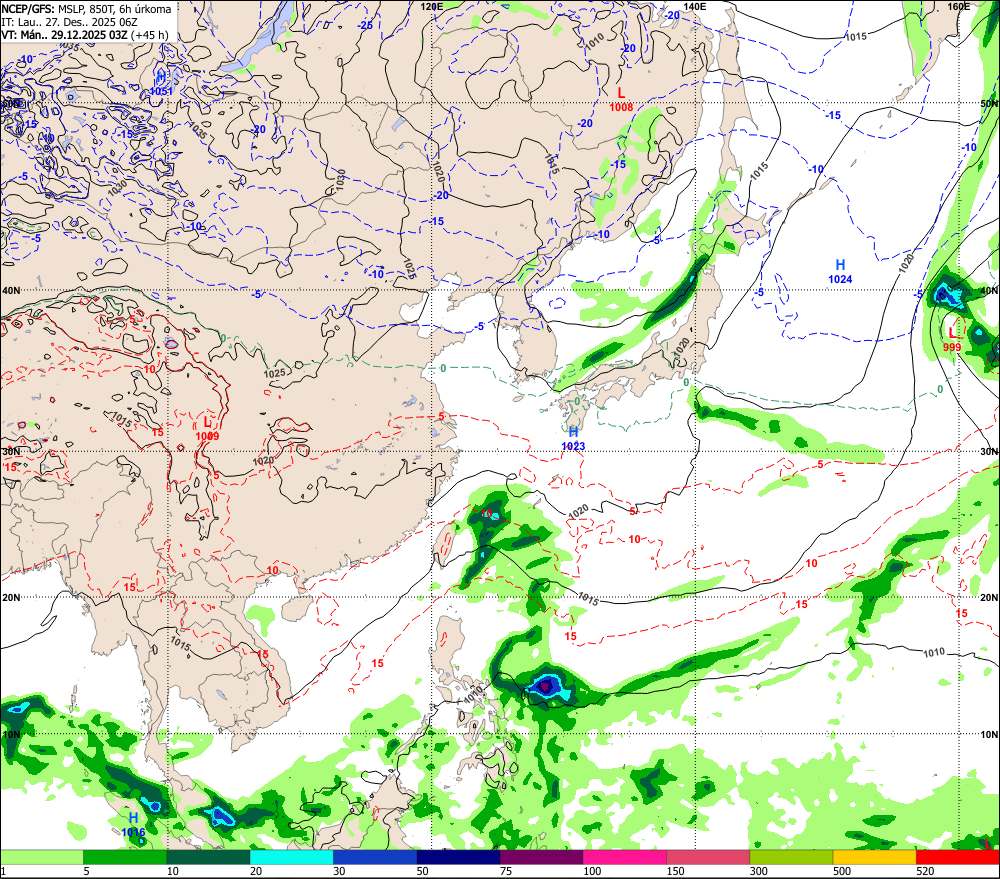Click the yellow-green 300 mm legend swatch
The height and width of the screenshot is (879, 1000).
791,857
